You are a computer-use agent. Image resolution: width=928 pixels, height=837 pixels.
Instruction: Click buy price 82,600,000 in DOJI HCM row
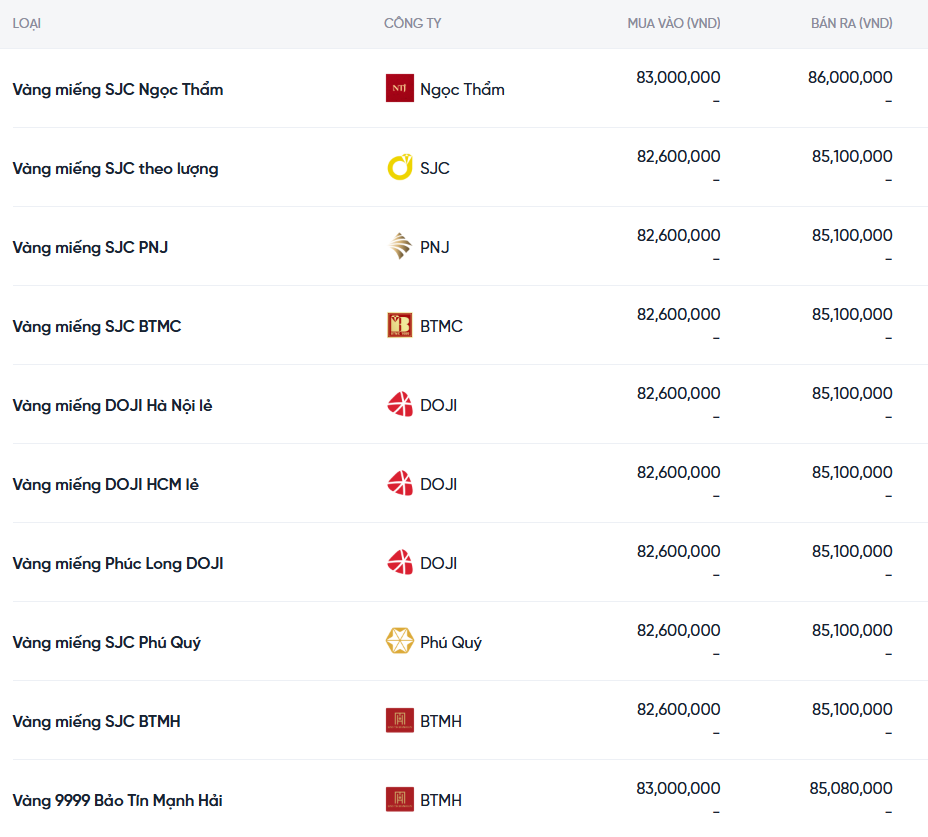click(x=679, y=472)
